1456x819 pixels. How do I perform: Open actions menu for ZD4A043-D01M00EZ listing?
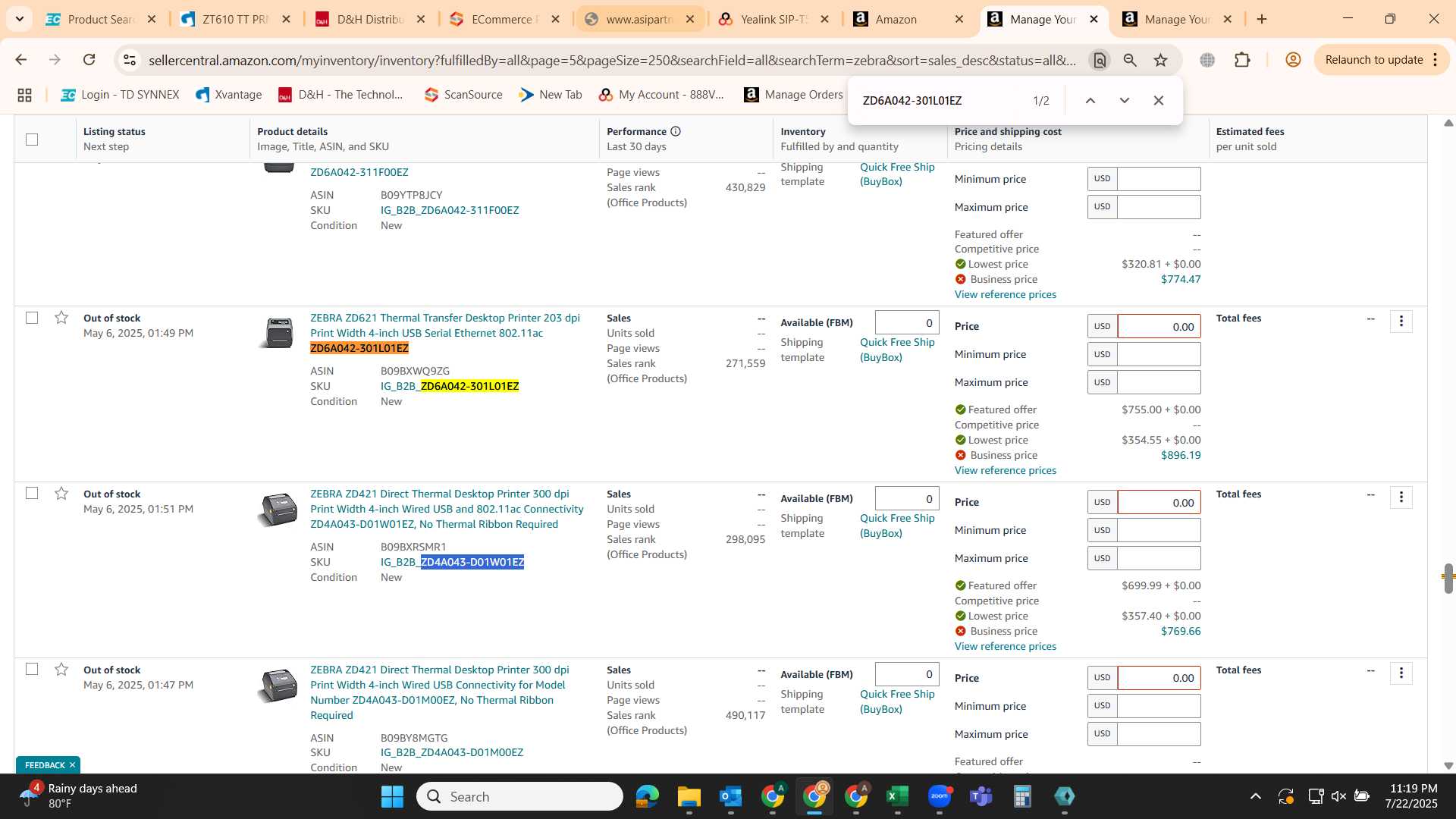tap(1401, 673)
